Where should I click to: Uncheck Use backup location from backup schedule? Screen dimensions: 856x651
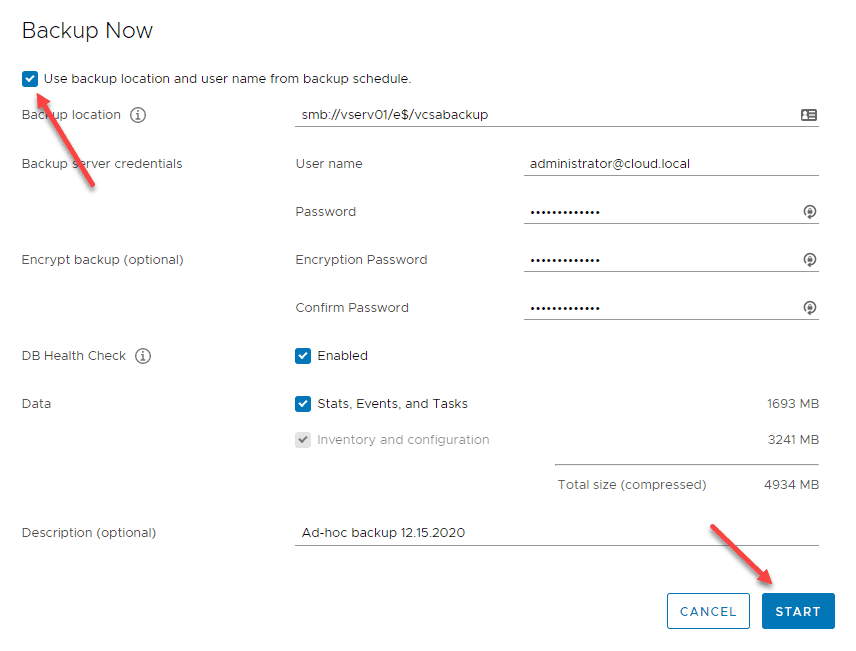point(30,78)
